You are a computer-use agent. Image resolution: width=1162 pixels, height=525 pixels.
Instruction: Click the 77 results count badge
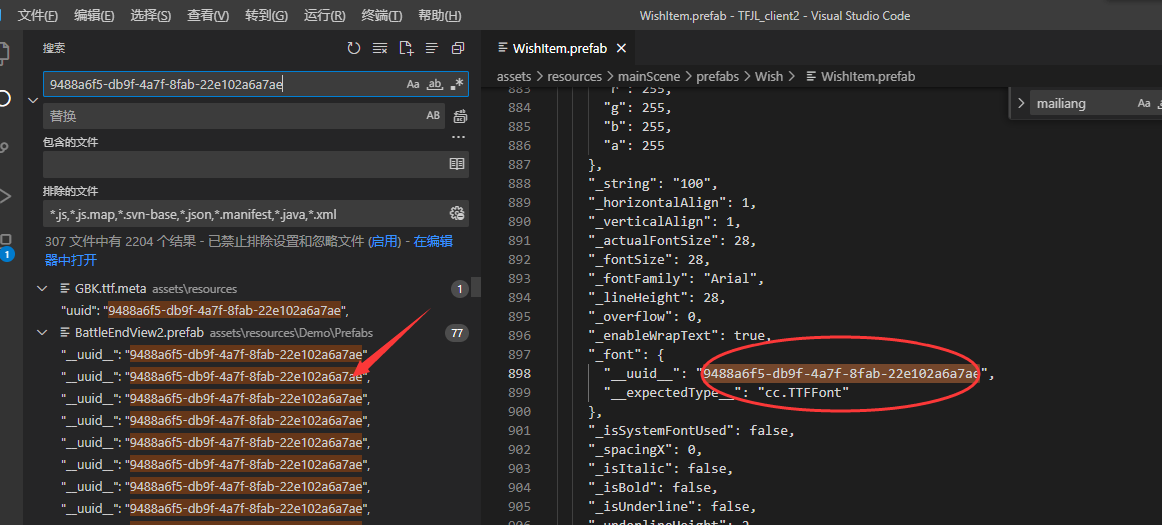click(456, 334)
